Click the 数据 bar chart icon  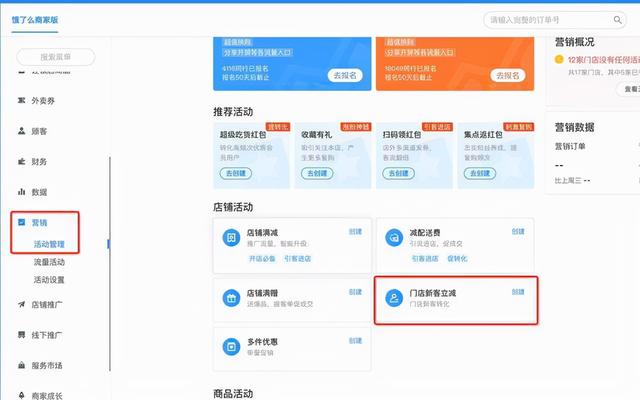tap(22, 191)
